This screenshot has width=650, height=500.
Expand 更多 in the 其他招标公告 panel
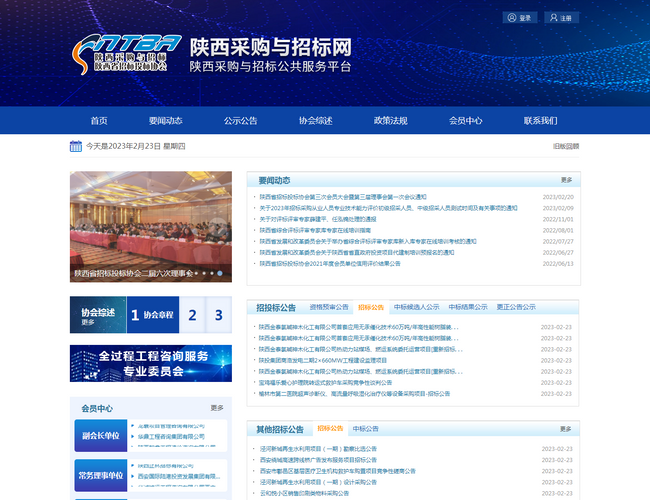coord(567,429)
